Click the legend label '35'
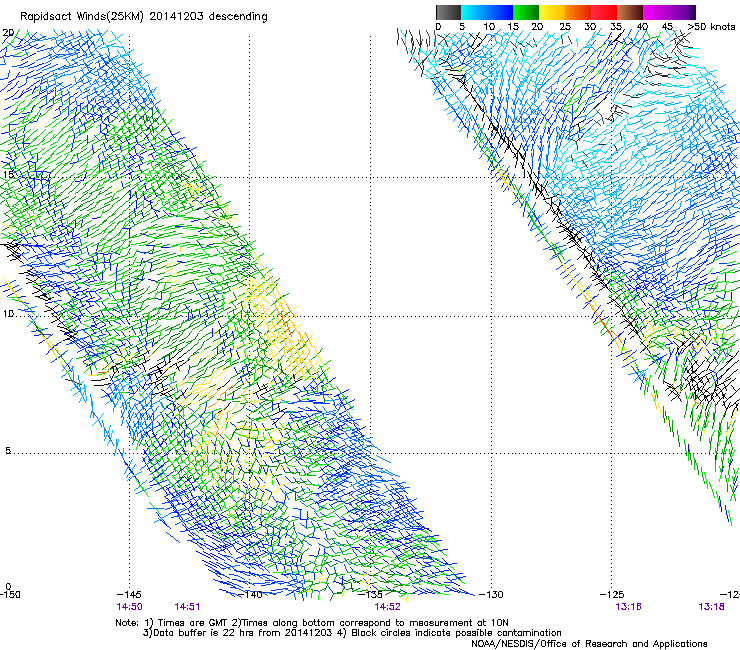The height and width of the screenshot is (650, 740). 616,26
